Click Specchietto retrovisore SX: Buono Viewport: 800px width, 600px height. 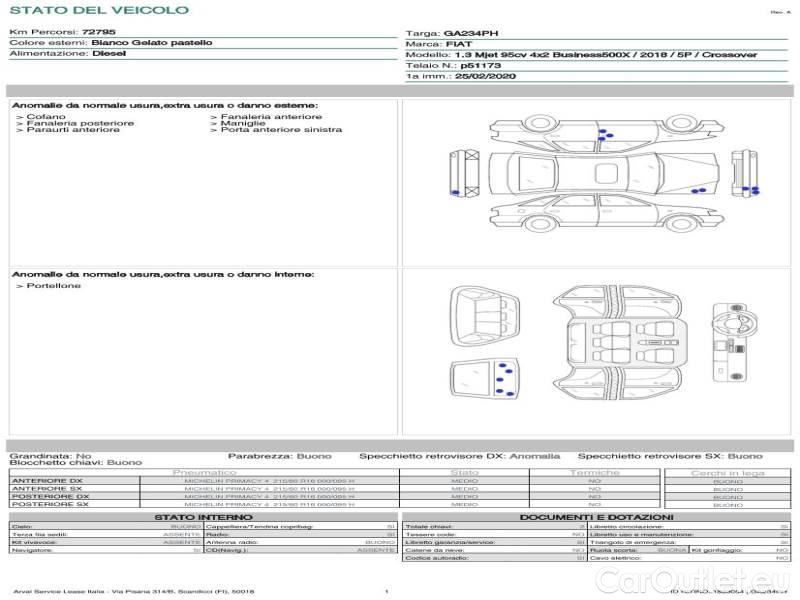point(670,456)
